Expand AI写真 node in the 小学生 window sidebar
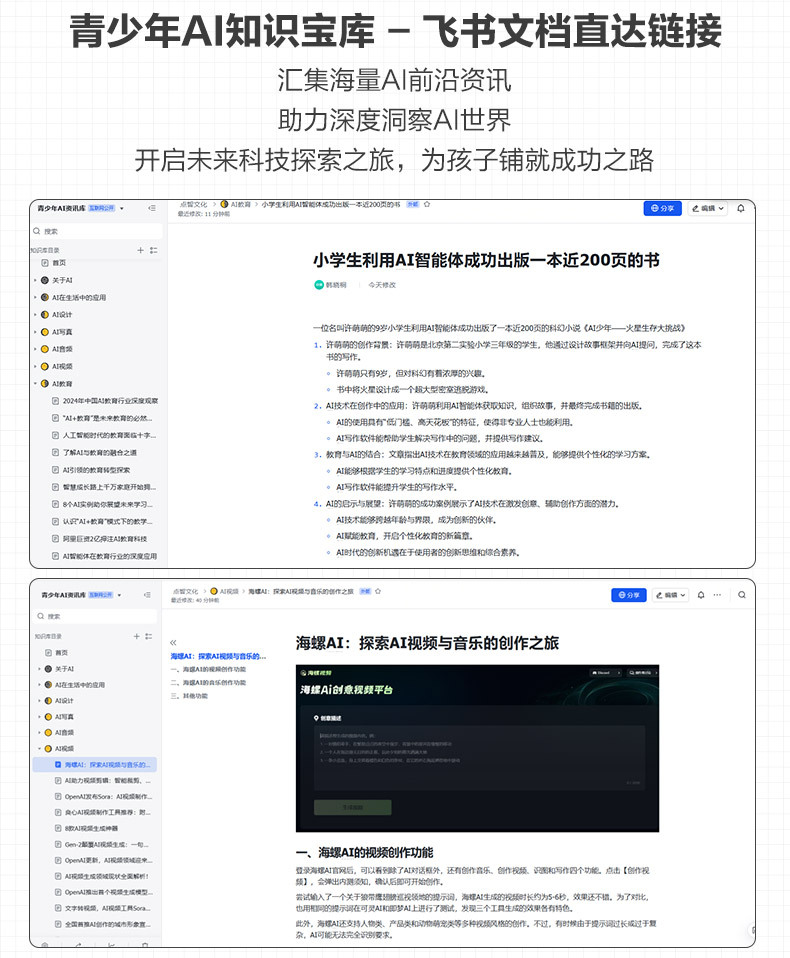This screenshot has width=790, height=958. tap(35, 332)
